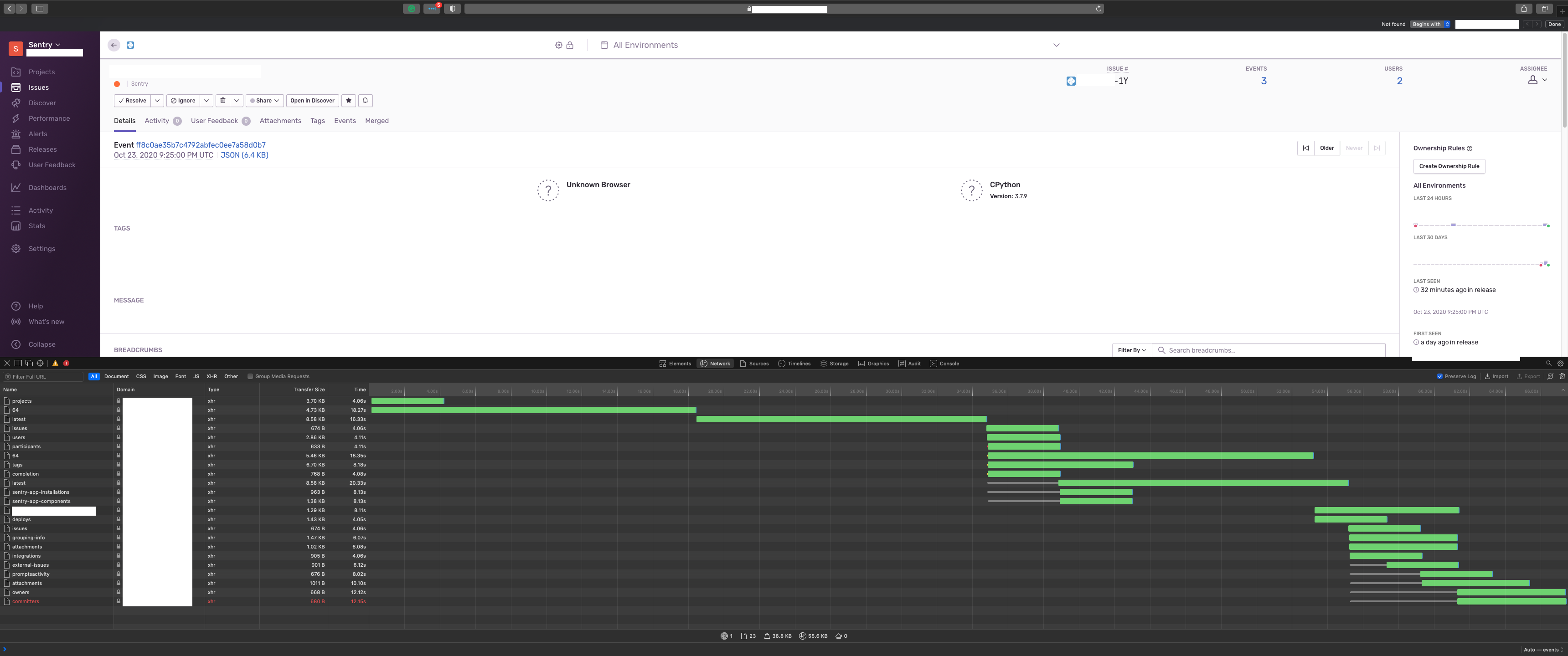Focus the Search breadcrumbs field
Viewport: 1568px width, 656px height.
click(1269, 350)
